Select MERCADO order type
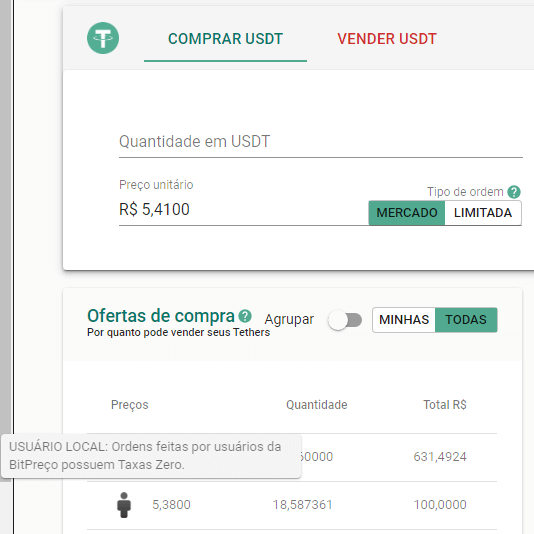Viewport: 534px width, 534px height. point(407,213)
